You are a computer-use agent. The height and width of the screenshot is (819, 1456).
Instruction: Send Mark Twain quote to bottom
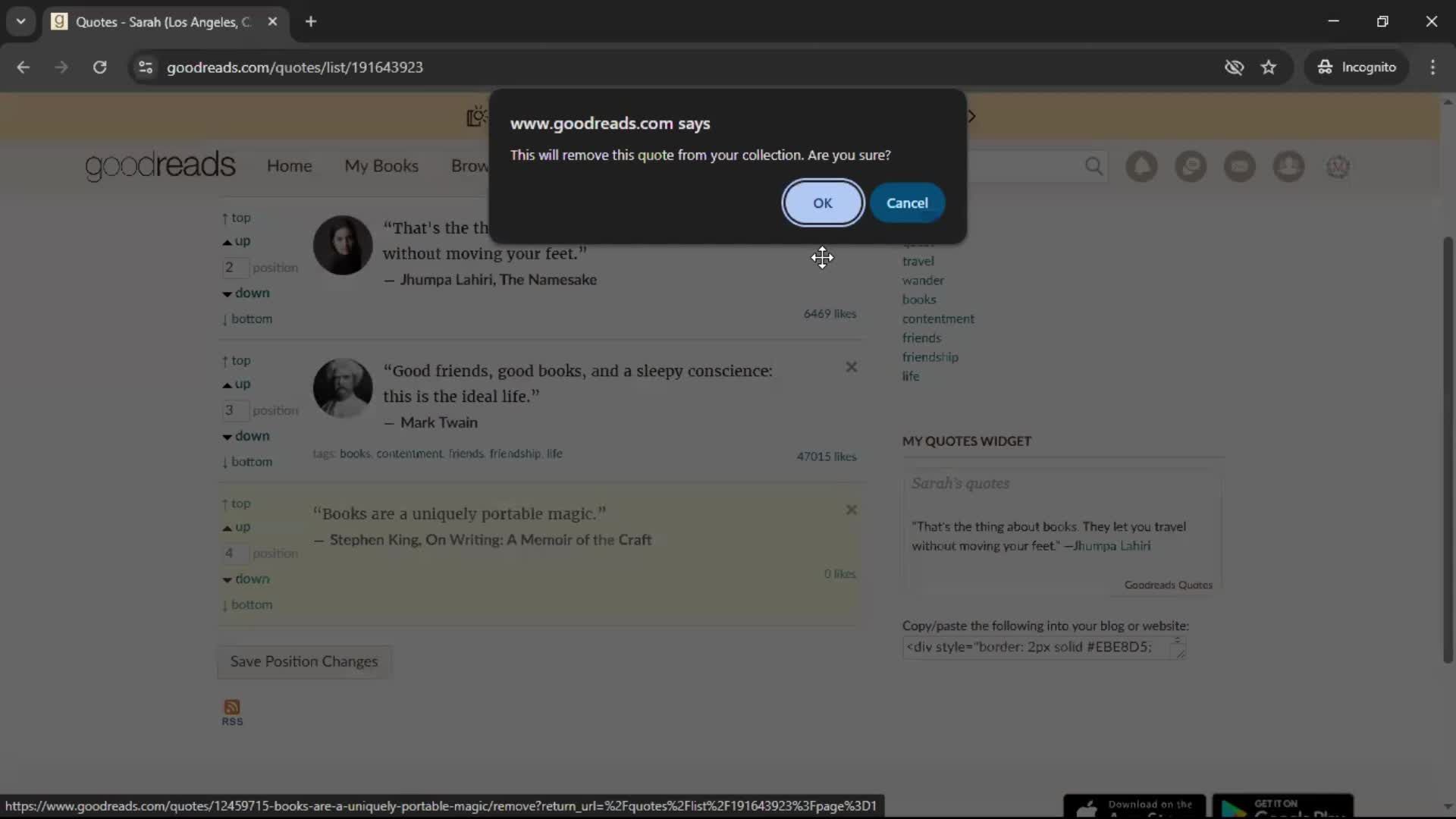(247, 462)
